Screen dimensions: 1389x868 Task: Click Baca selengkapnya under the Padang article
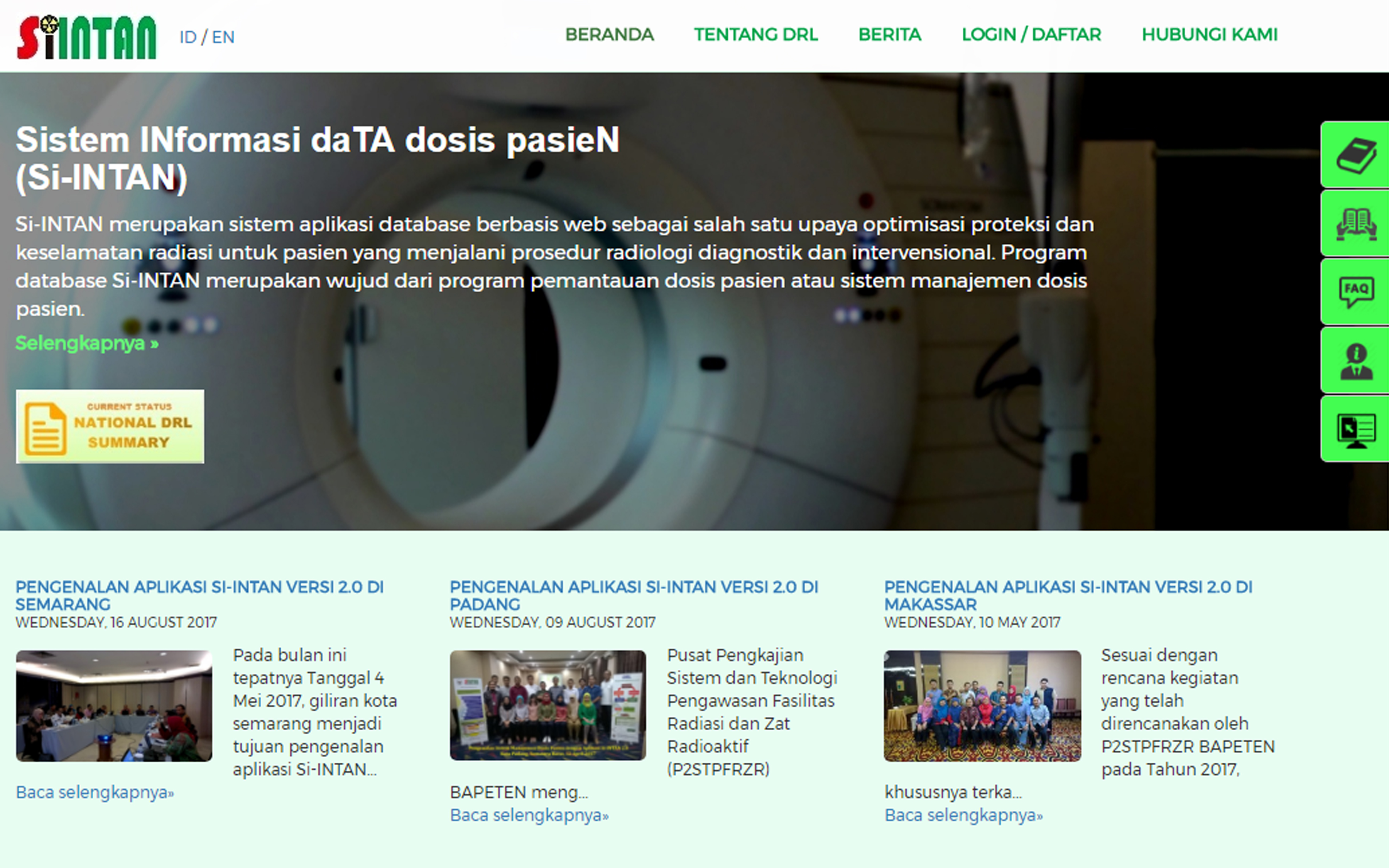point(529,815)
